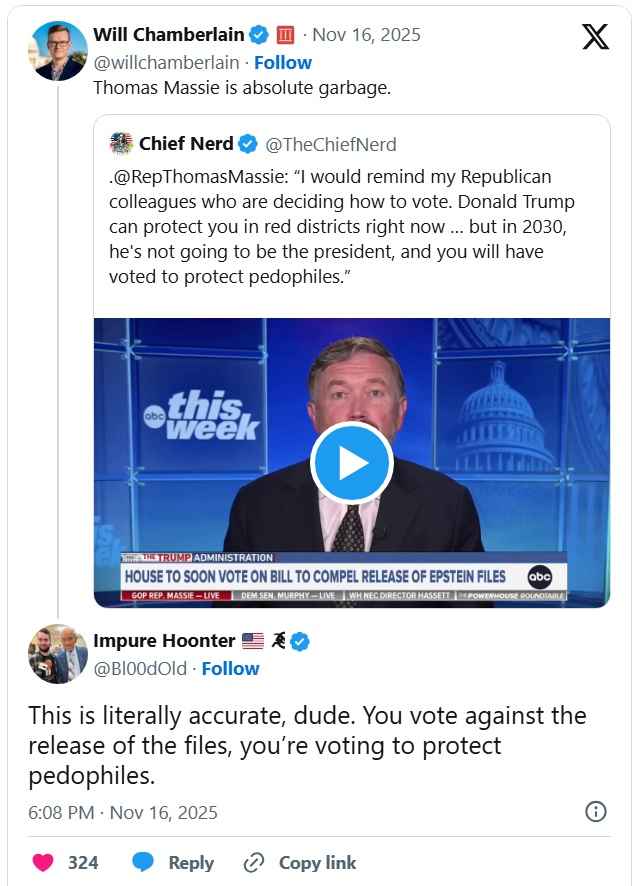This screenshot has height=886, width=637.
Task: Like the tweet with heart icon
Action: point(43,862)
